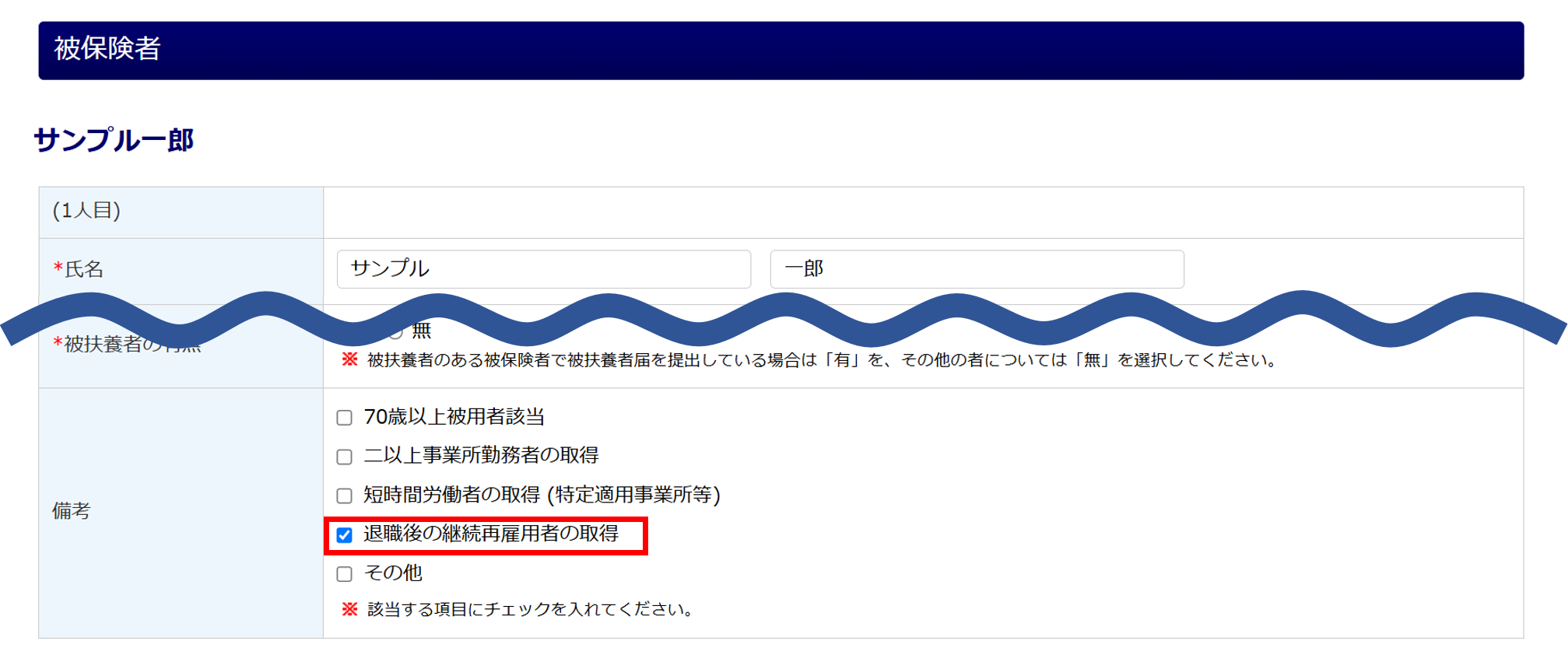
Task: Click the 被保険者 section header text
Action: point(107,48)
